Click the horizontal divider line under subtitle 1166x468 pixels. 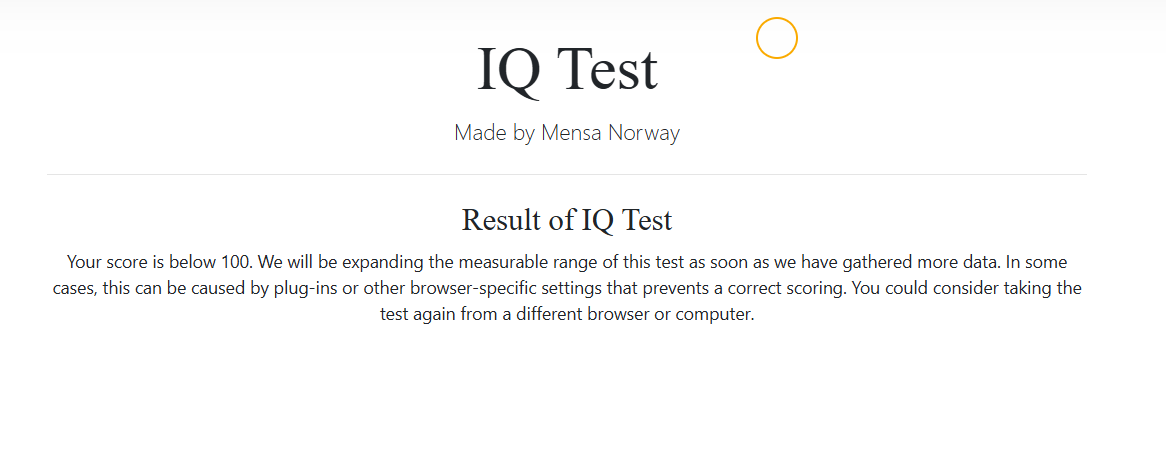[x=567, y=175]
